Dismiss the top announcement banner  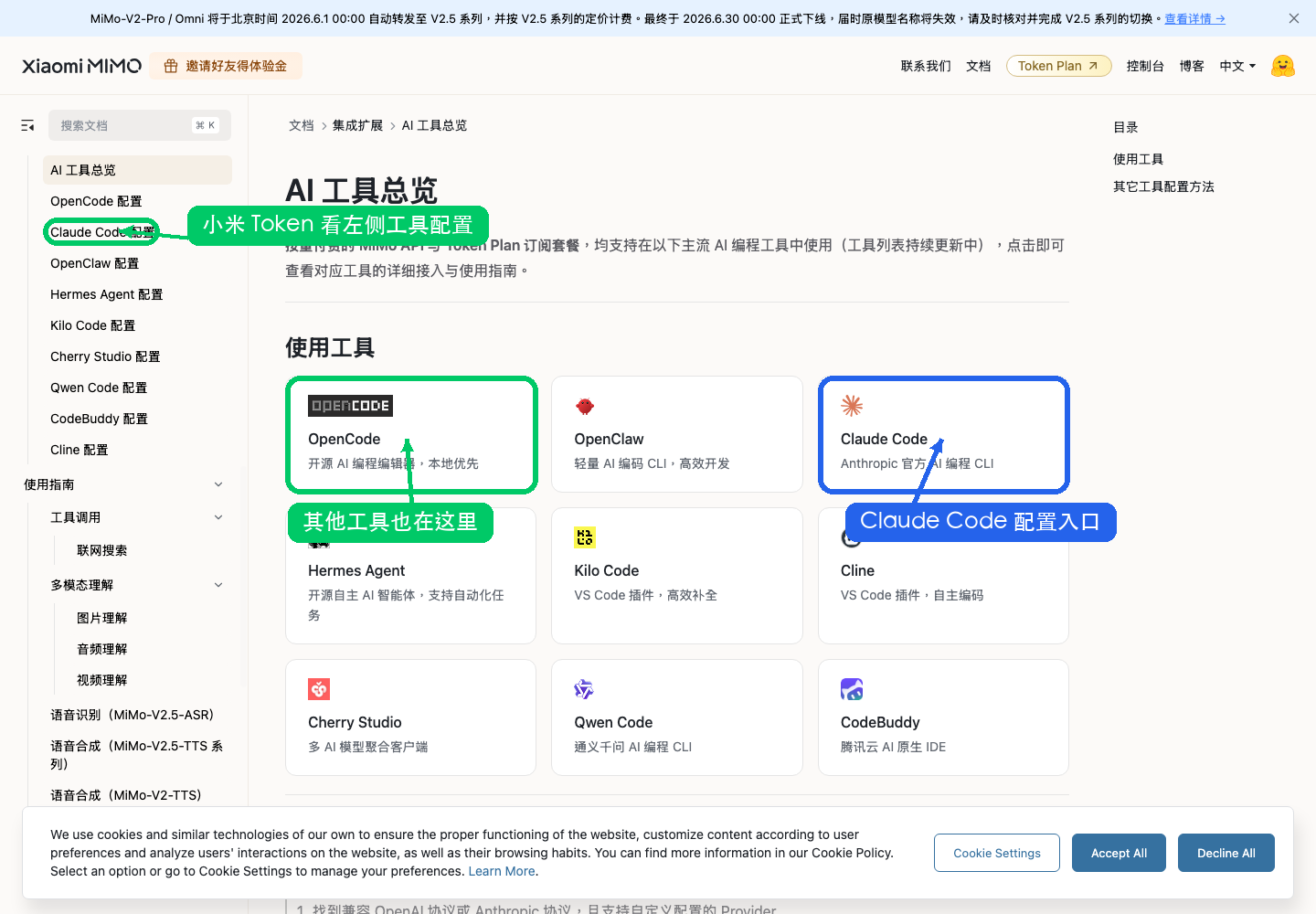[x=1293, y=18]
